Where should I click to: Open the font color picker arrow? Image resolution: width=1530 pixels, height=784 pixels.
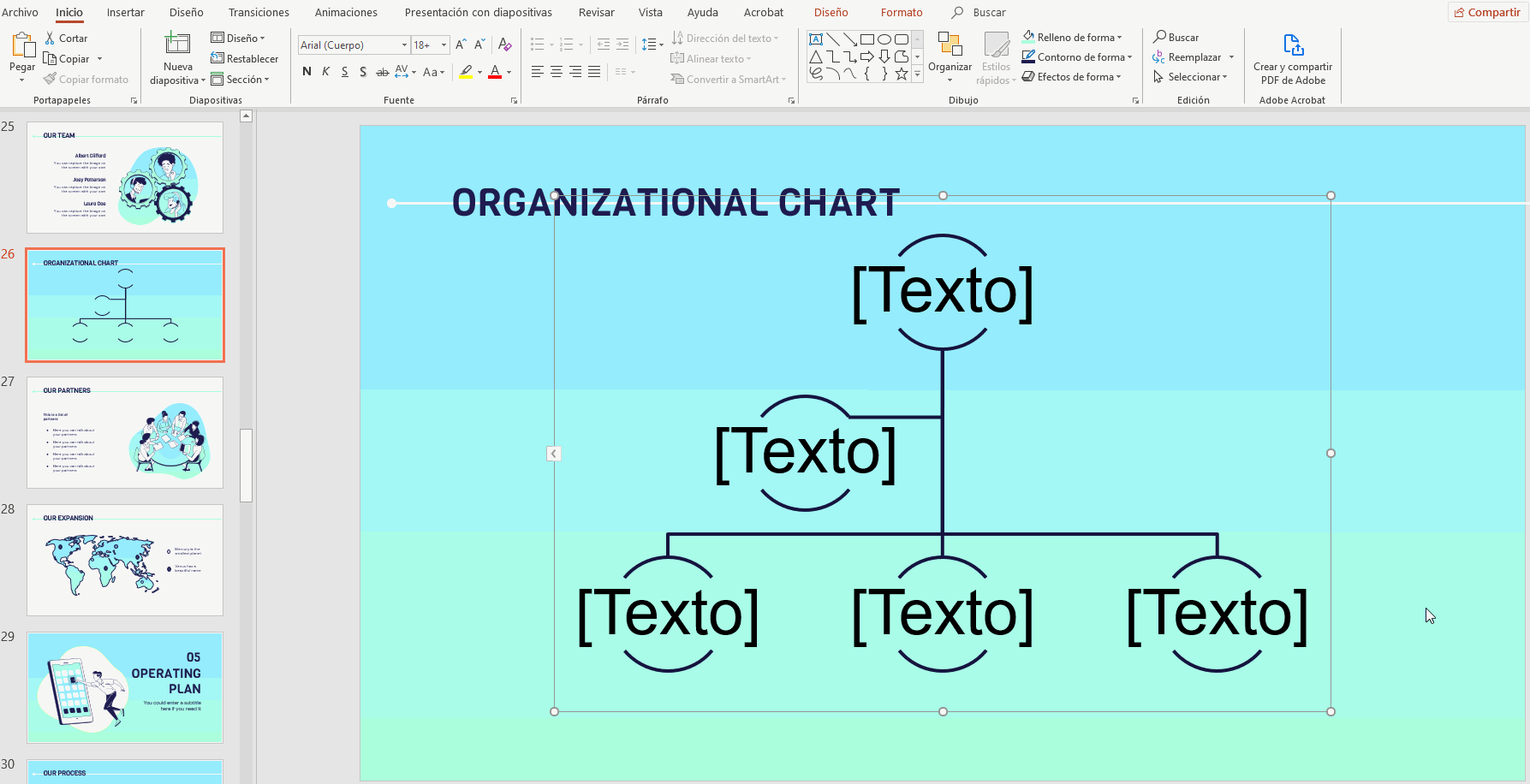point(509,73)
